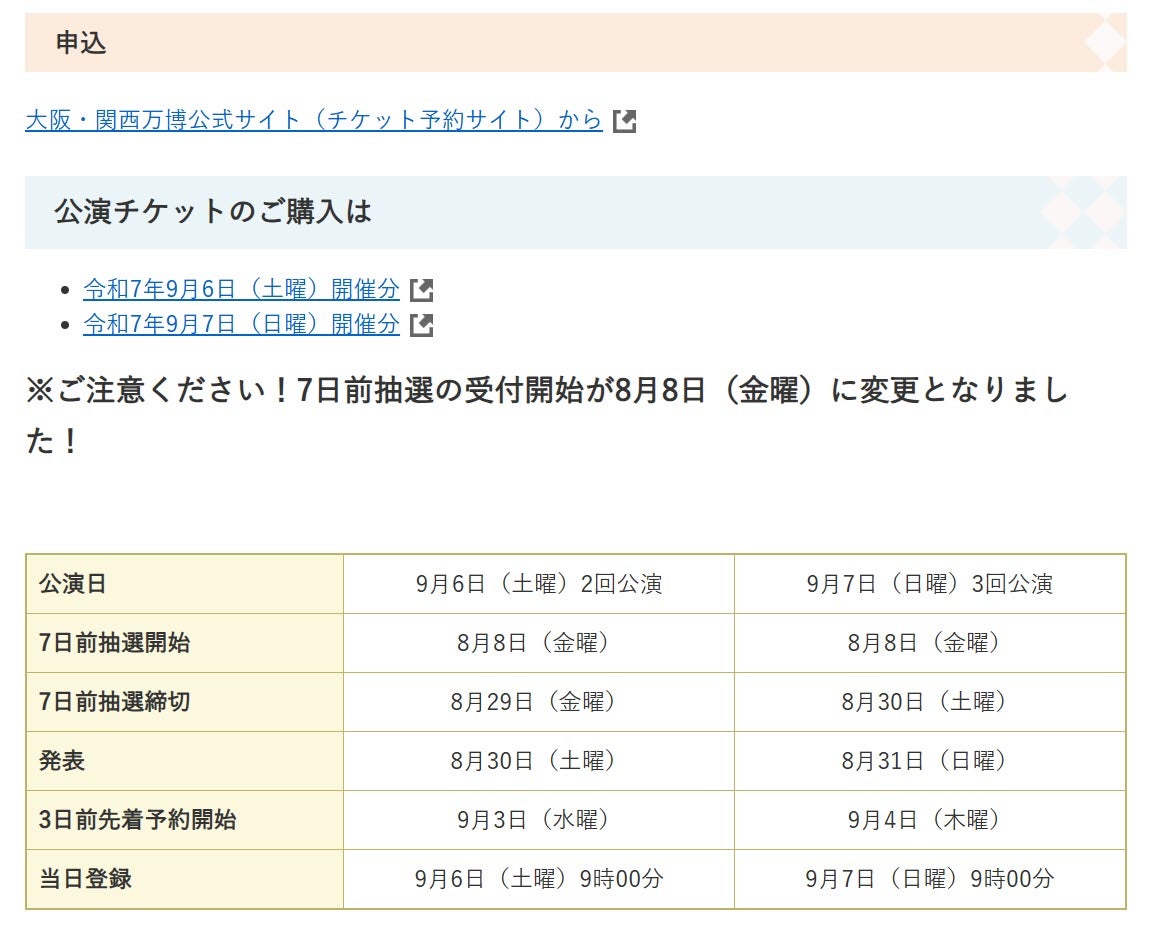Click the 9月7日（日曜）3回公演 cell
1157x925 pixels.
point(930,584)
